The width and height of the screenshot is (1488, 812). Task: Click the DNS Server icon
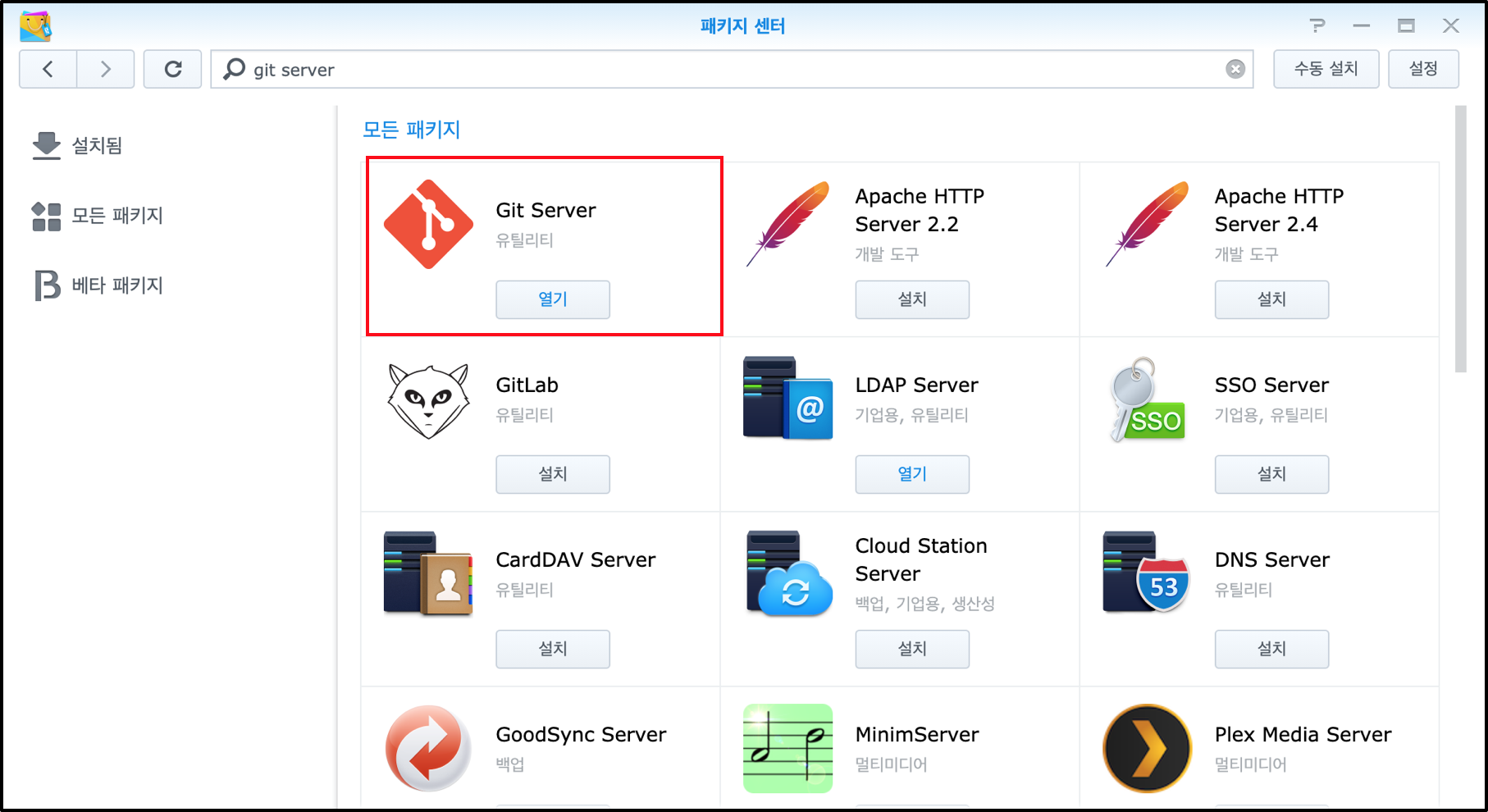click(1147, 573)
